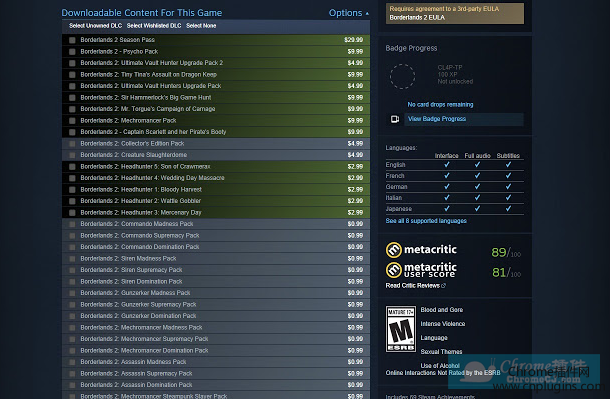The width and height of the screenshot is (610, 399).
Task: Open Headhunter 3: Mercenary Day entry
Action: coord(216,212)
